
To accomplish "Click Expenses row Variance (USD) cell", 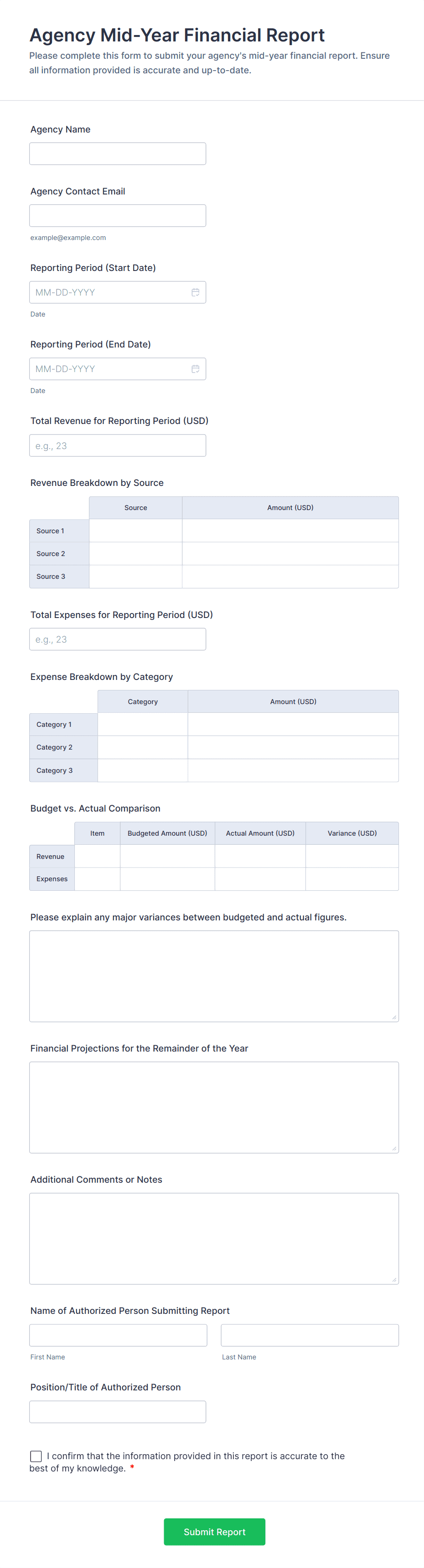I will 352,879.
